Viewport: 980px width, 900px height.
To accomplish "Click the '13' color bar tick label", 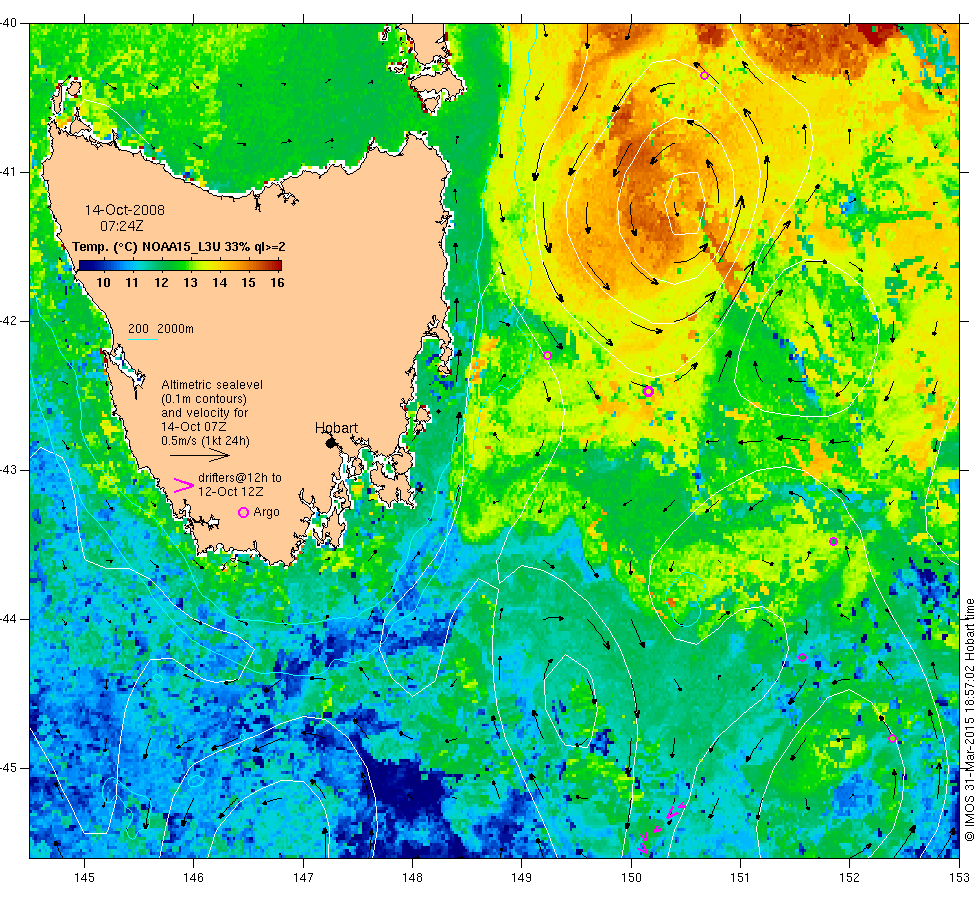I will pyautogui.click(x=190, y=282).
